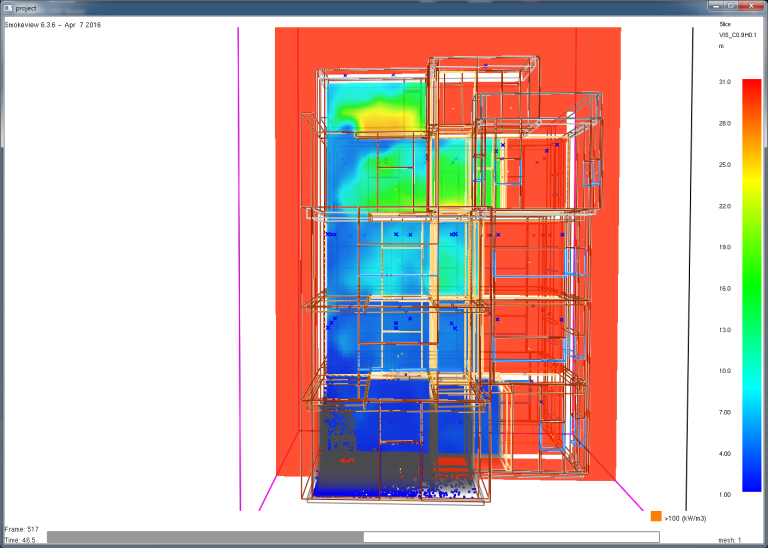This screenshot has width=768, height=548.
Task: Select the 31.0 label on the colorbar
Action: click(724, 82)
